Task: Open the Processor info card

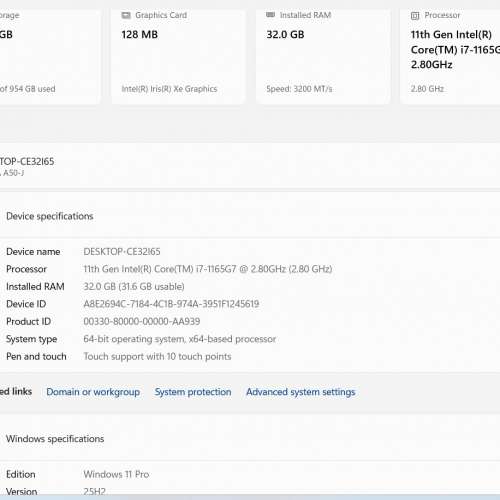Action: [x=450, y=57]
